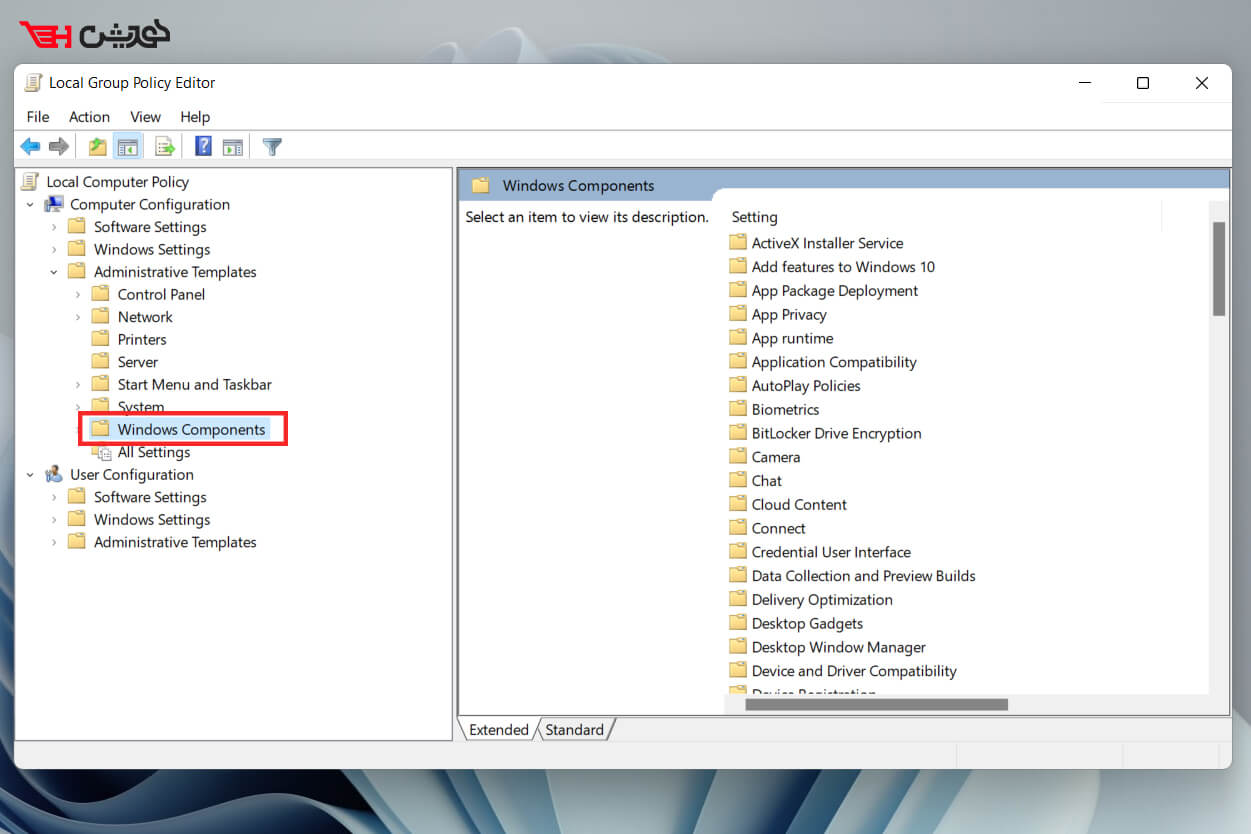Select the Delivery Optimization setting entry
The width and height of the screenshot is (1251, 834).
tap(822, 599)
